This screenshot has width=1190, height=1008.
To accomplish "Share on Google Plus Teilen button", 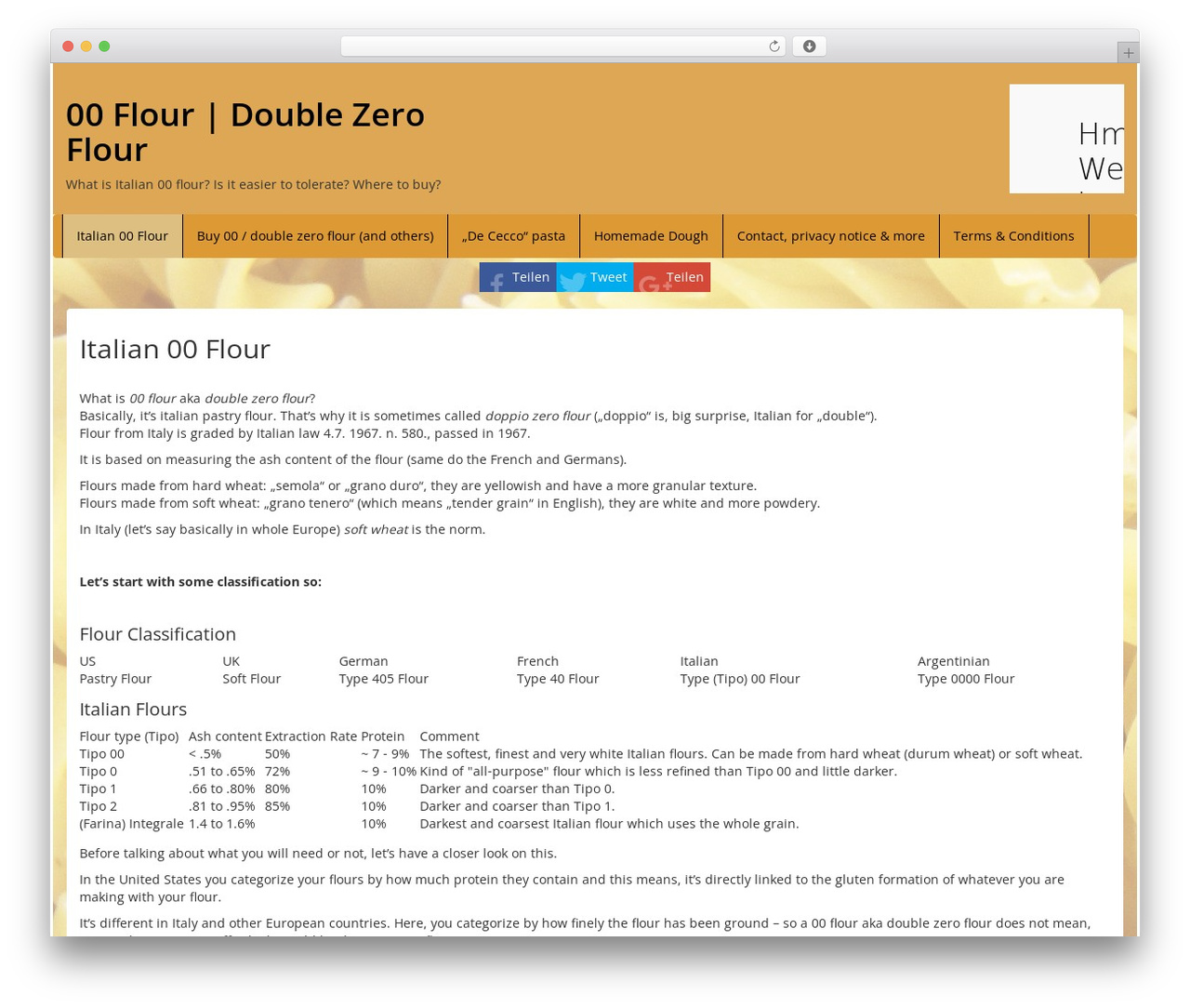I will click(672, 277).
